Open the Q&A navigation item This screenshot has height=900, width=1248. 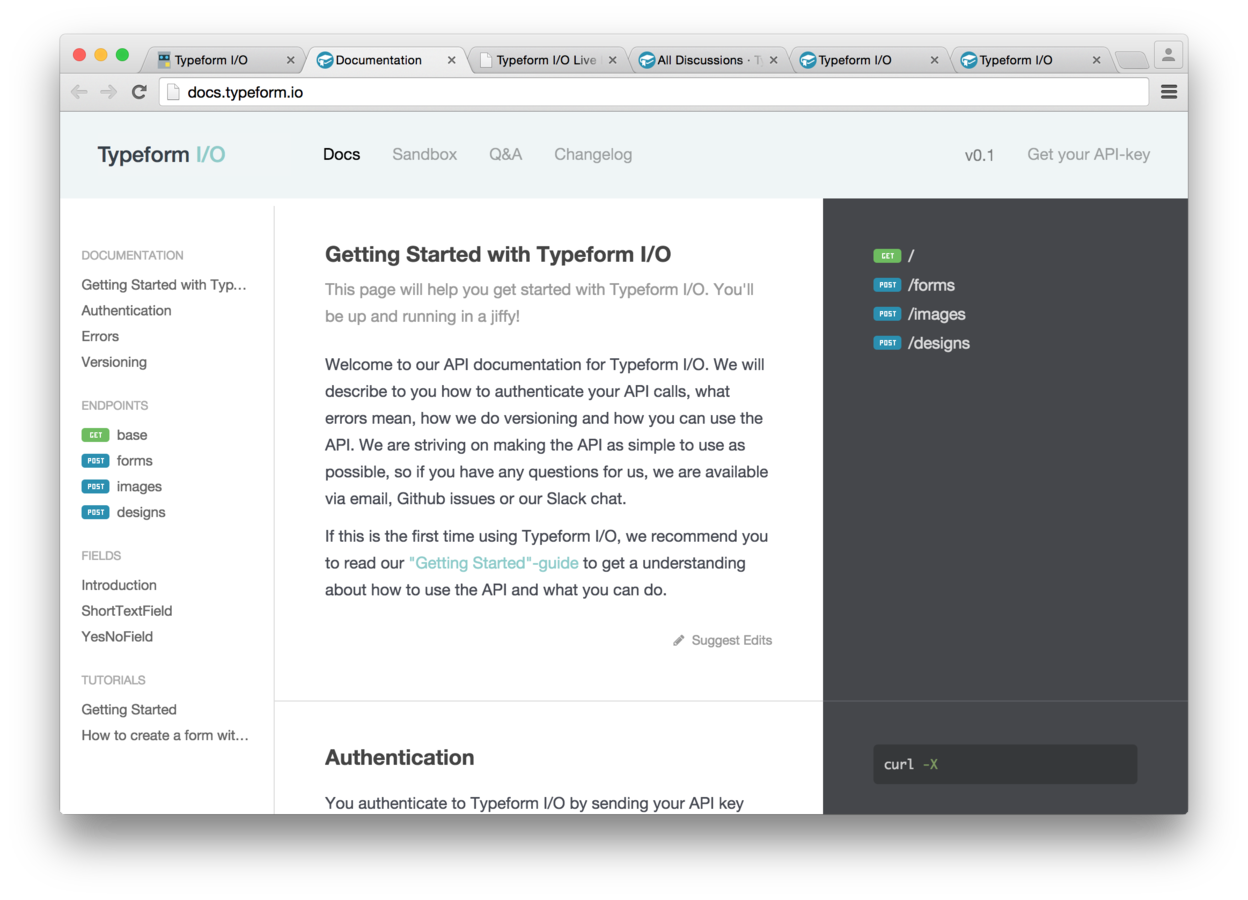pos(505,155)
